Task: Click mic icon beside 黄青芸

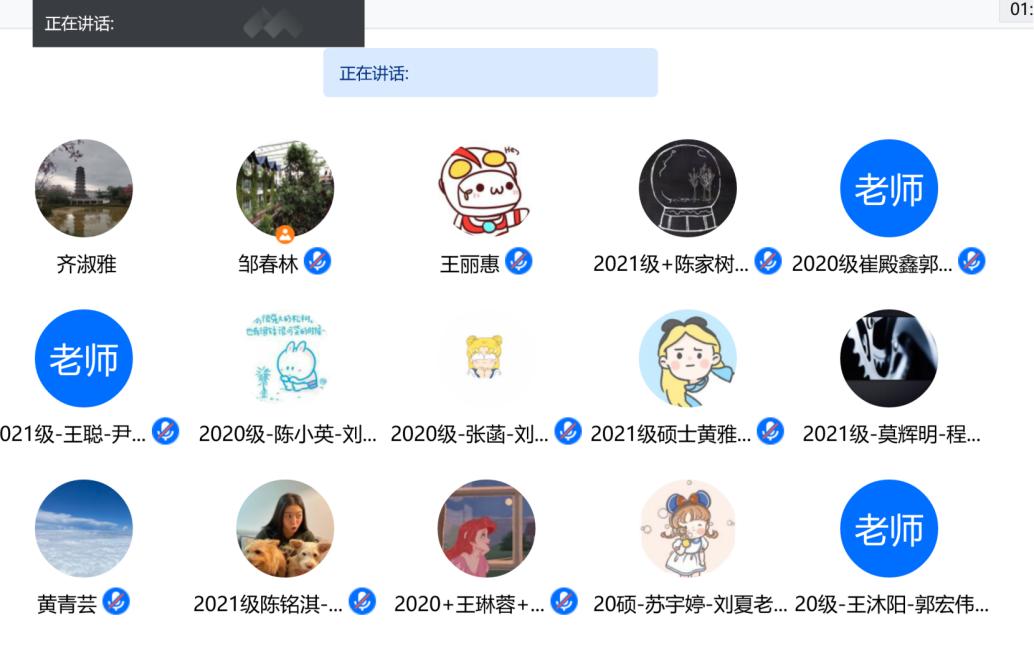Action: point(116,602)
